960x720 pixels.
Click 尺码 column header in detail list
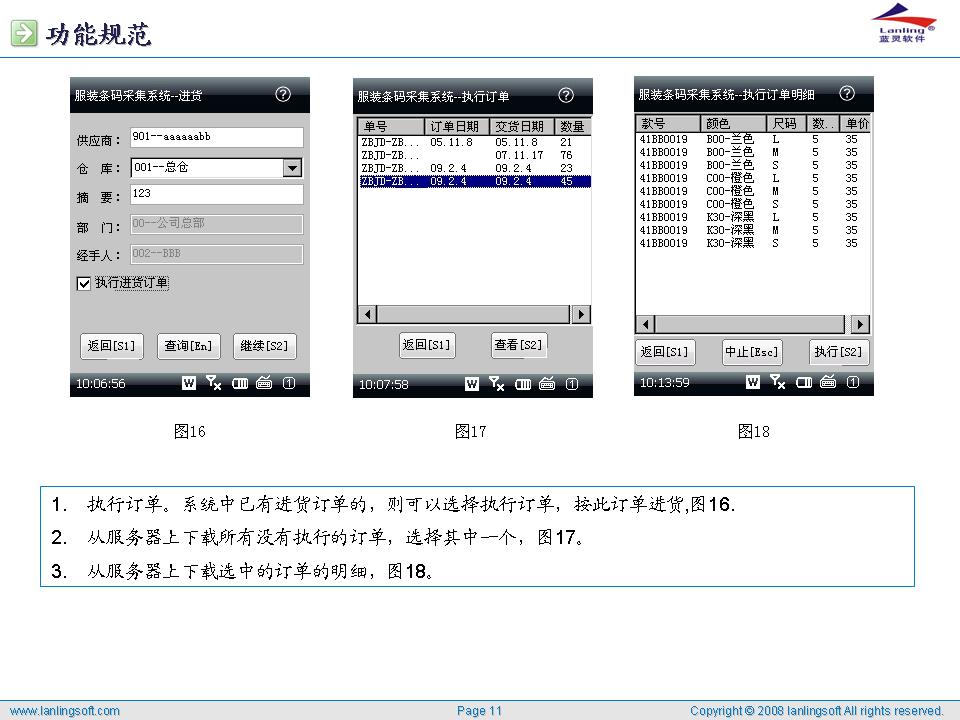pyautogui.click(x=786, y=123)
